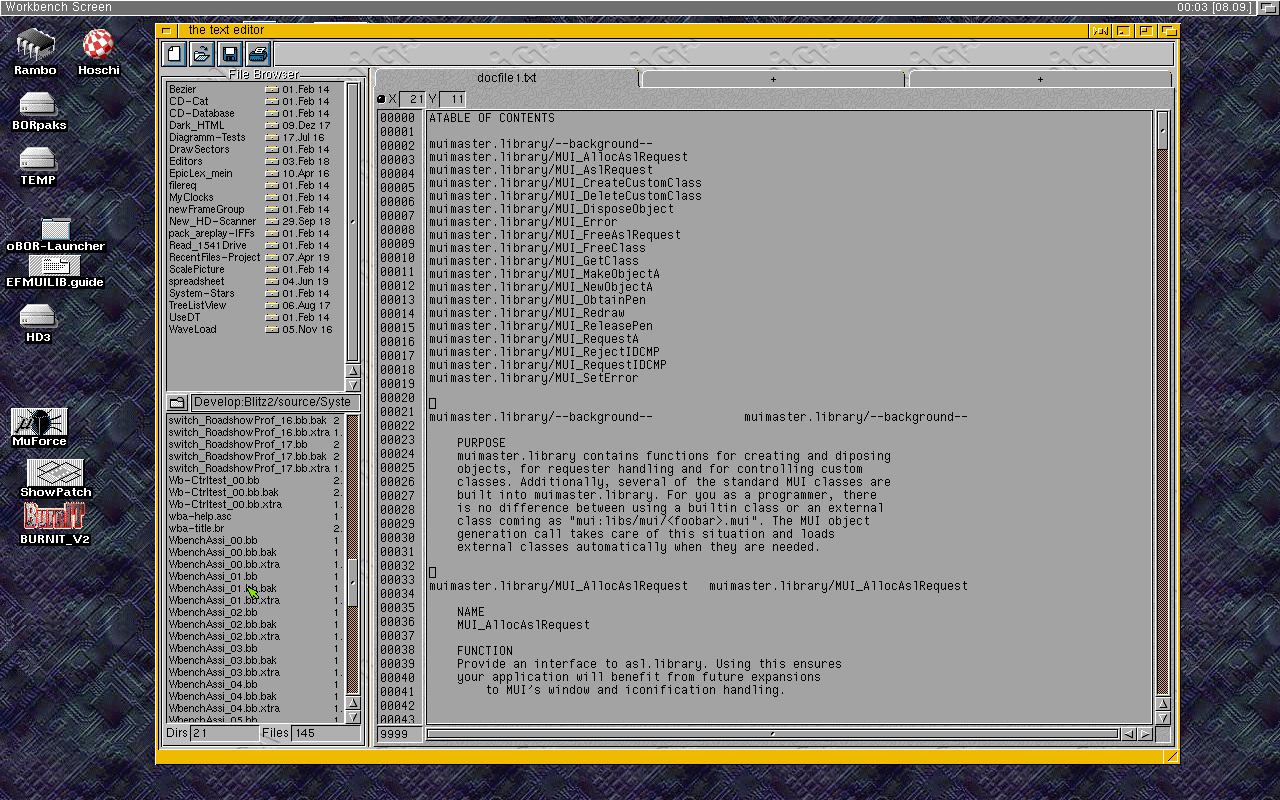The image size is (1280, 800).
Task: Click the Print toolbar icon
Action: pos(258,54)
